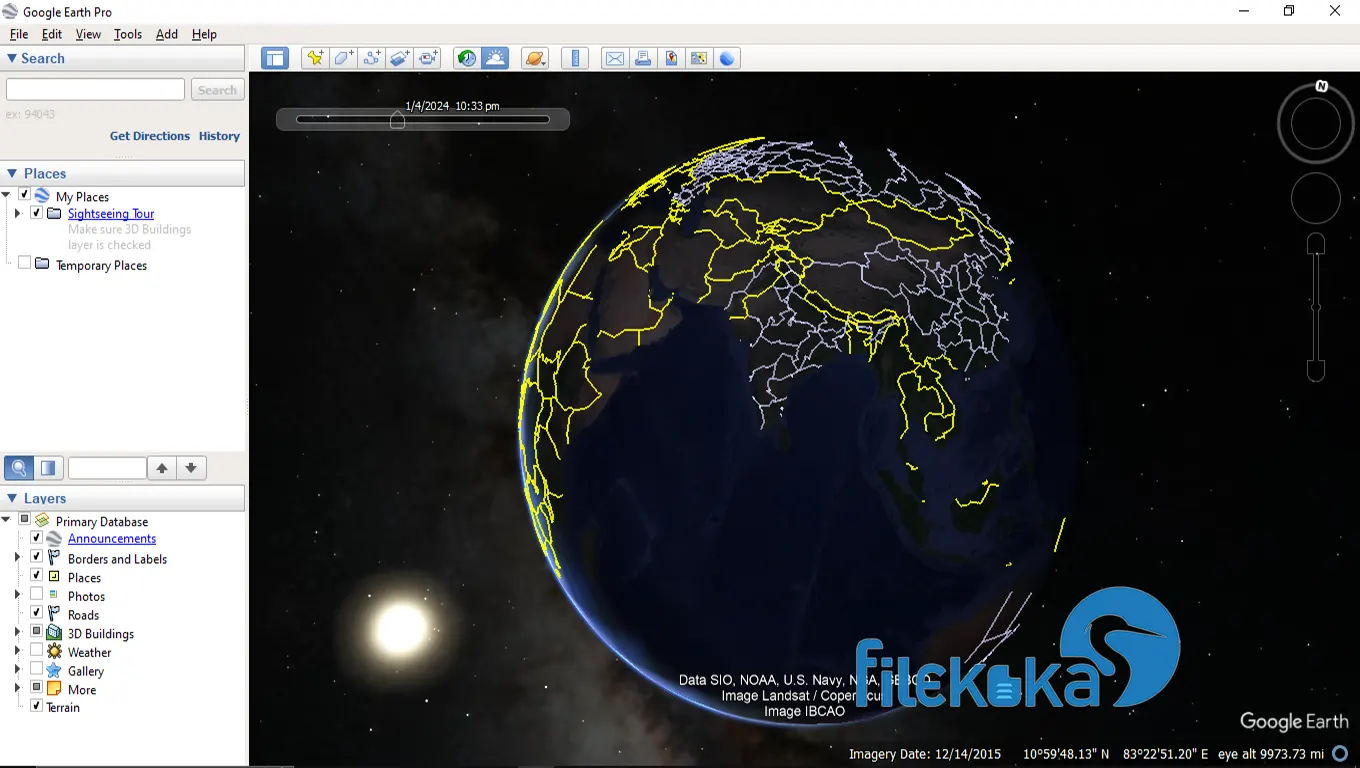Uncheck the Sightseeing Tour checkbox

(x=37, y=213)
